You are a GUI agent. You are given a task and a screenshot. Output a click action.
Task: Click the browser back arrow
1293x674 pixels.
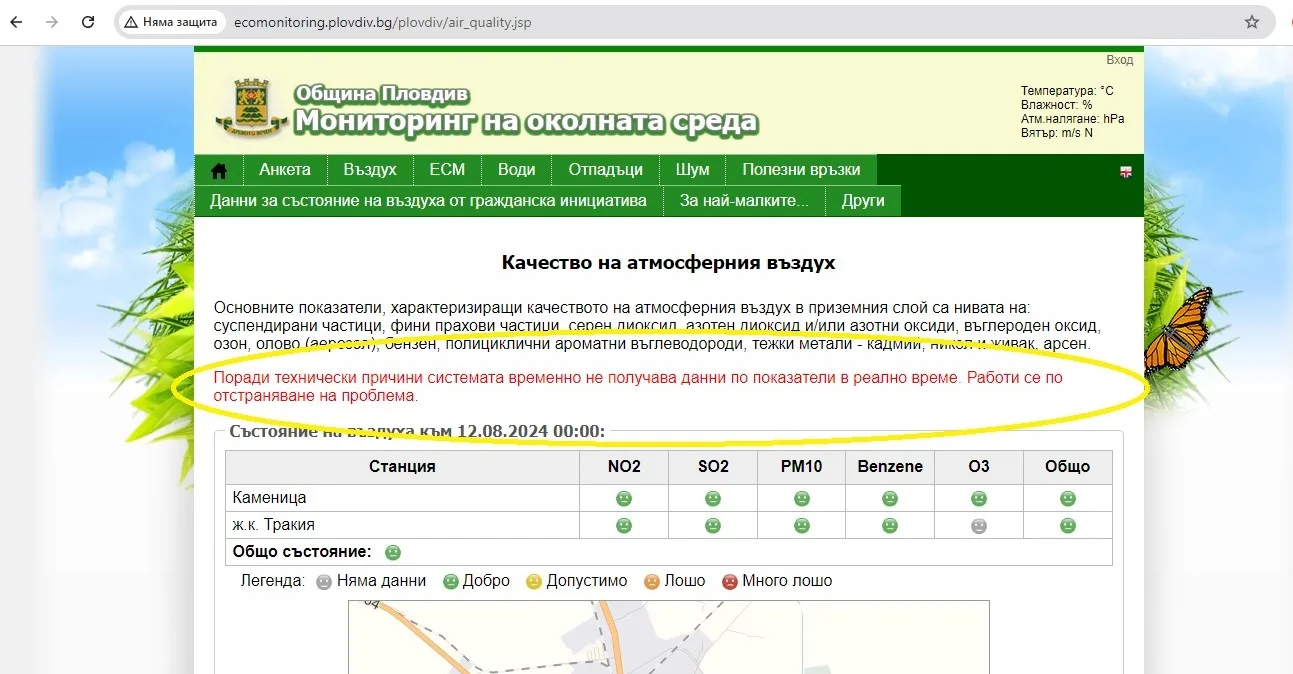coord(16,22)
